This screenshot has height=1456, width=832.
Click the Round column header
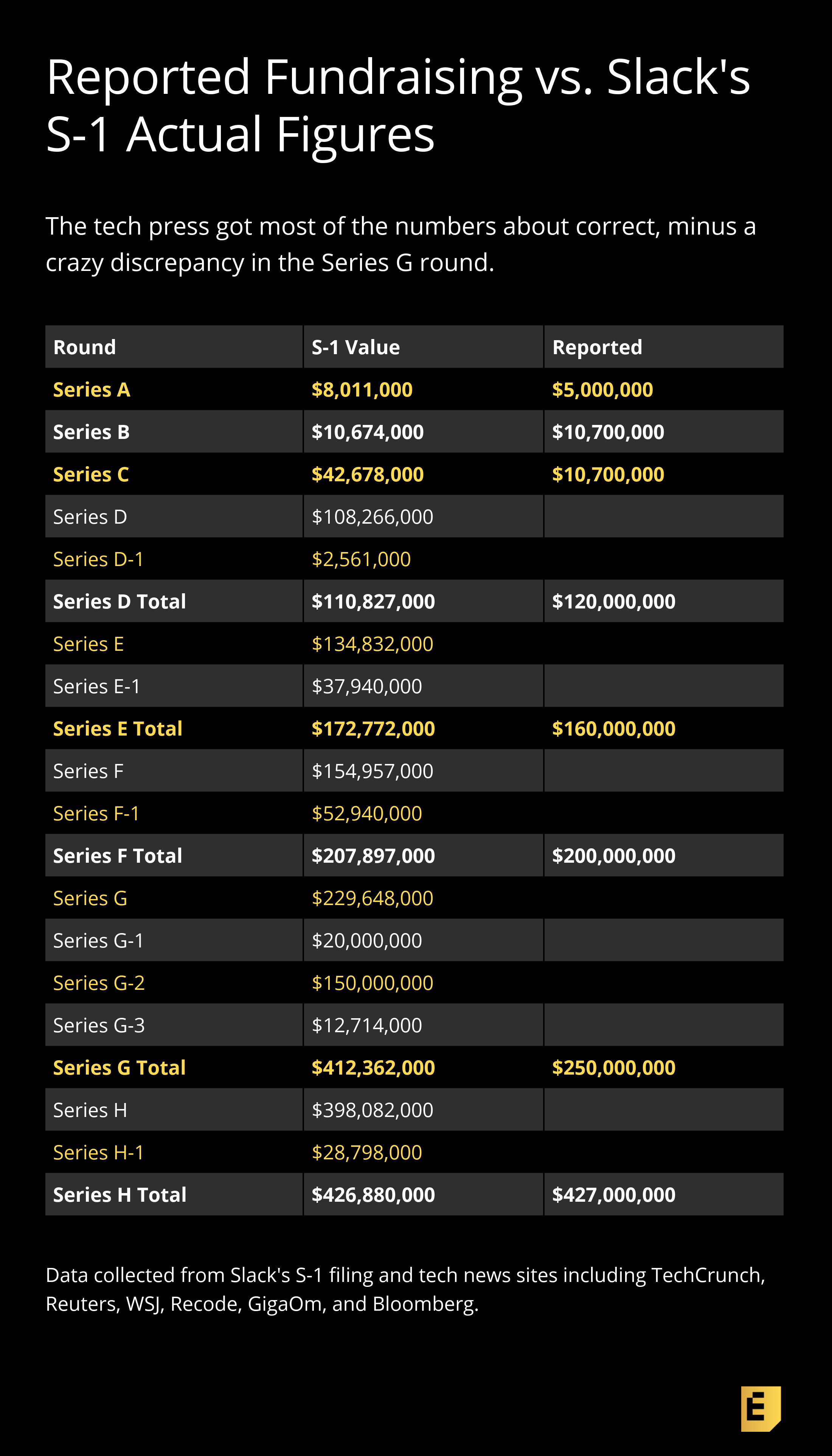pos(85,347)
